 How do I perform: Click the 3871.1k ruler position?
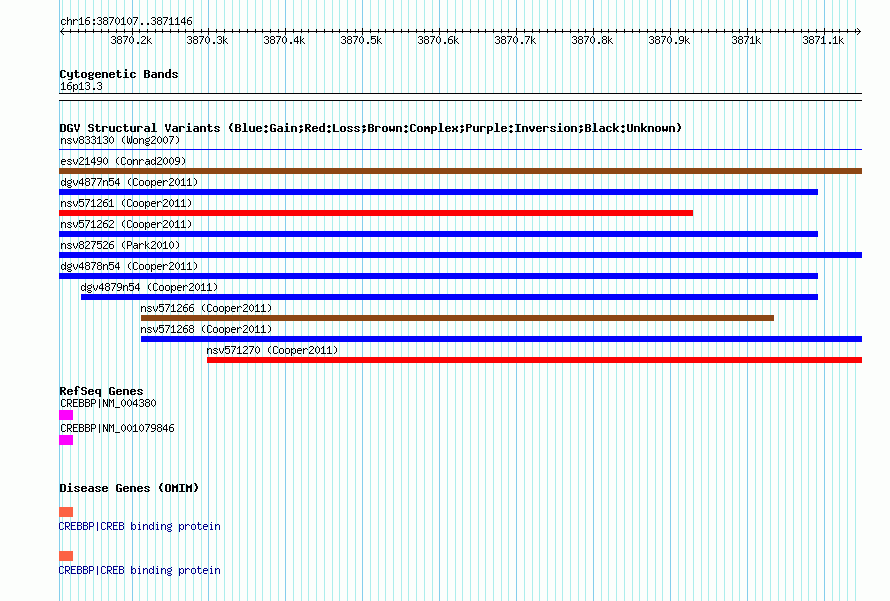823,40
